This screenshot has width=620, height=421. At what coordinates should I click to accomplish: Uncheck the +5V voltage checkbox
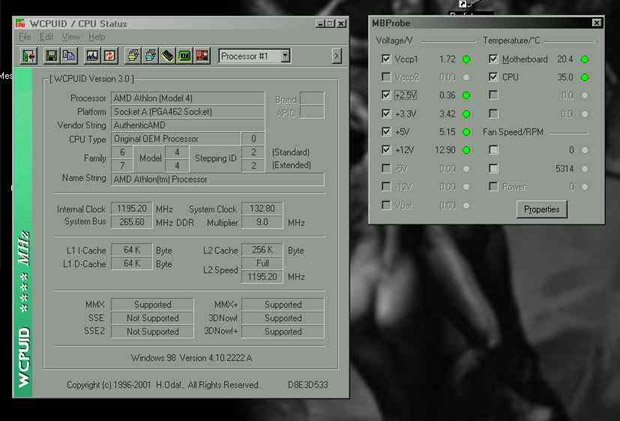click(386, 131)
